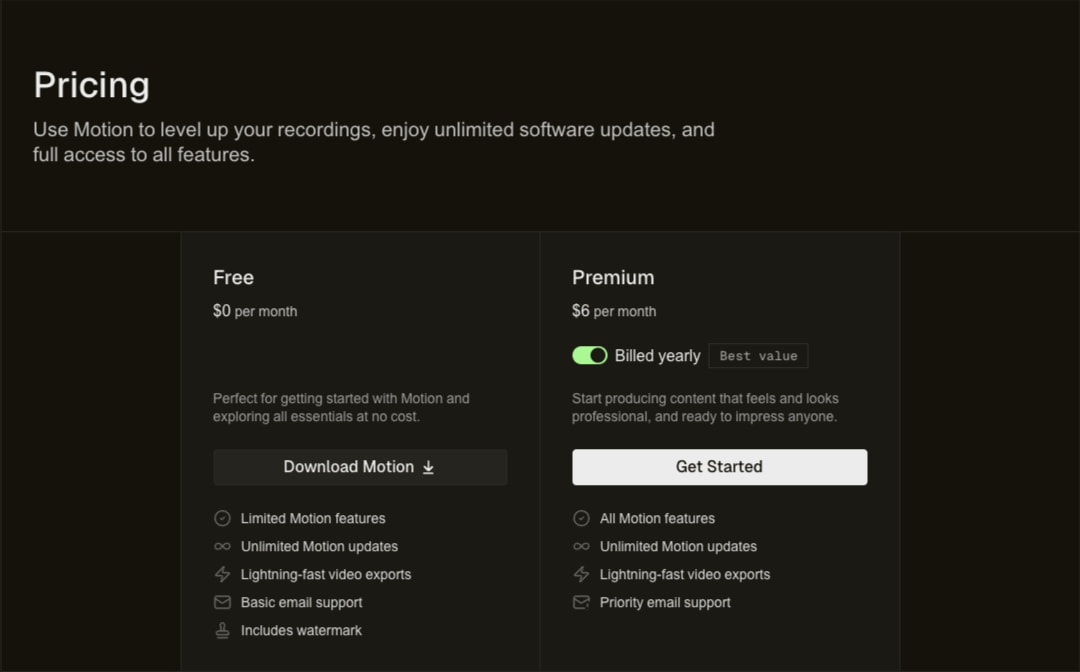The image size is (1080, 672).
Task: Click the checkmark icon beside Limited Motion features
Action: click(222, 518)
